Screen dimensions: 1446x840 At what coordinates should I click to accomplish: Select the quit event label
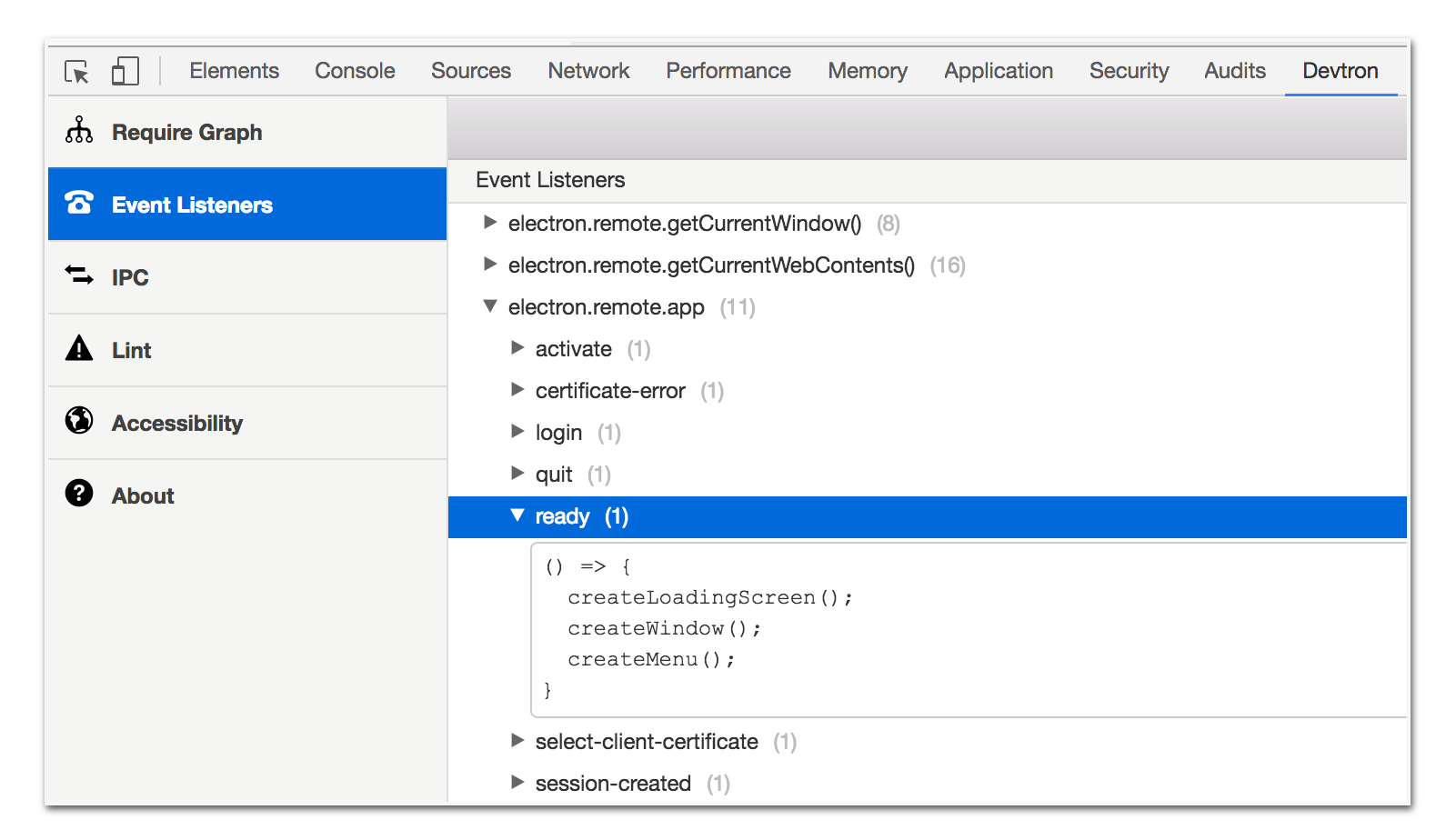(554, 475)
